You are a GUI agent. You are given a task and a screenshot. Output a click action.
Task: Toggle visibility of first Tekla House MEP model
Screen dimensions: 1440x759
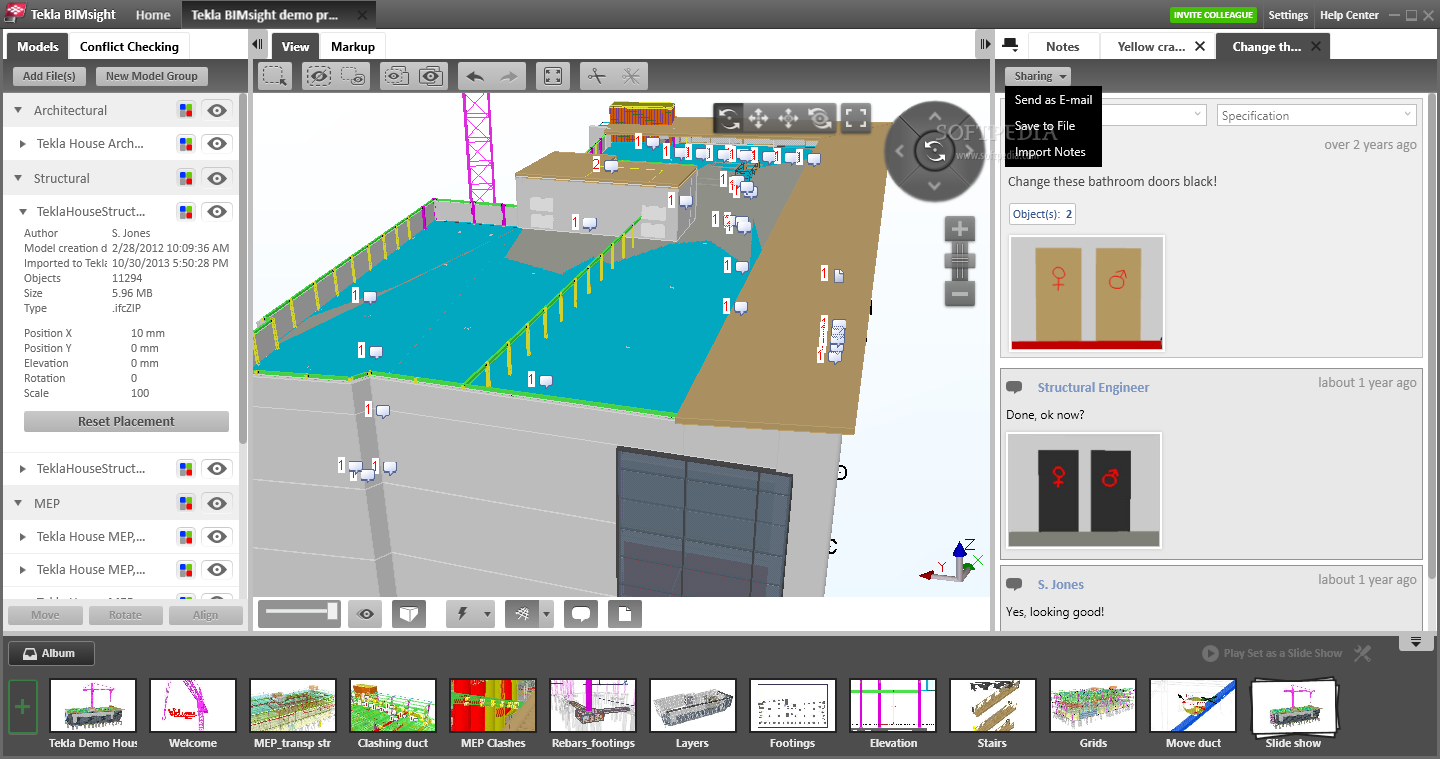click(x=217, y=536)
